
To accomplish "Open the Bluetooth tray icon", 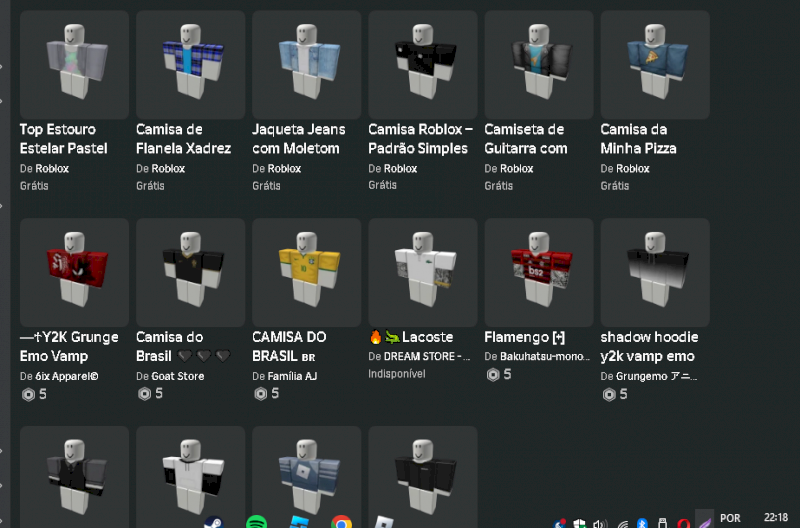I will click(642, 523).
